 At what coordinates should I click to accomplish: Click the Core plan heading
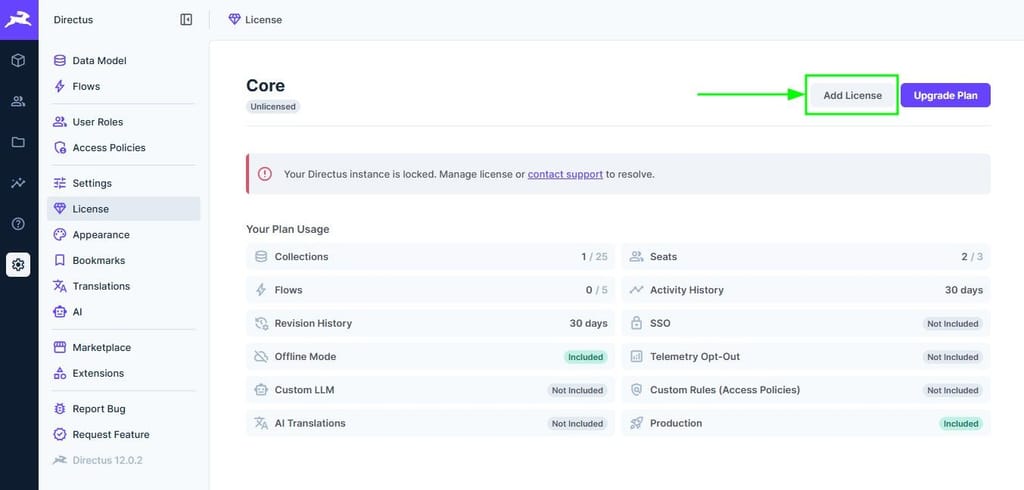point(265,86)
